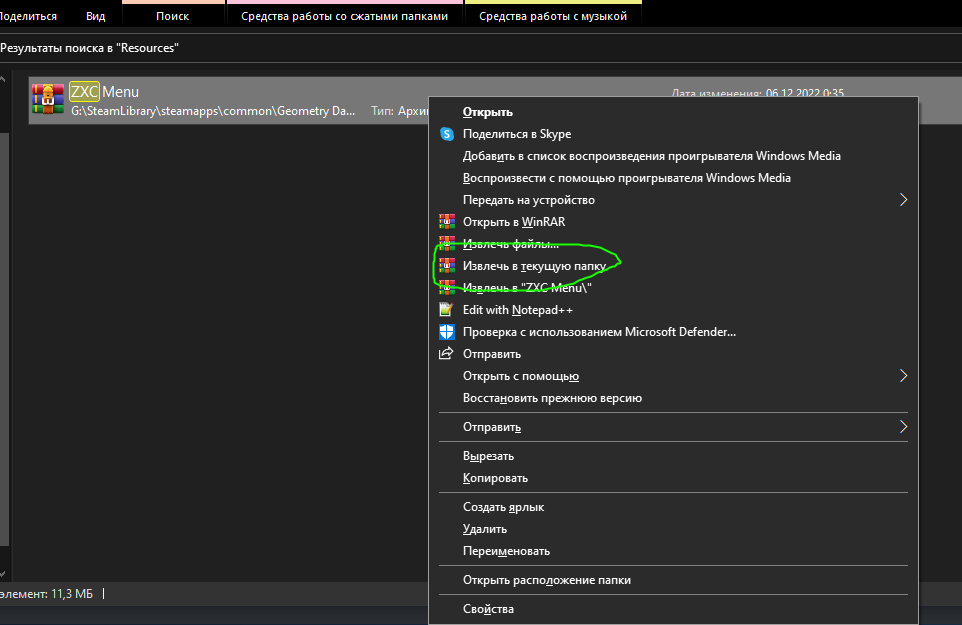Click WinRAR icon beside "Открыть в WinRAR"
962x625 pixels.
(447, 222)
